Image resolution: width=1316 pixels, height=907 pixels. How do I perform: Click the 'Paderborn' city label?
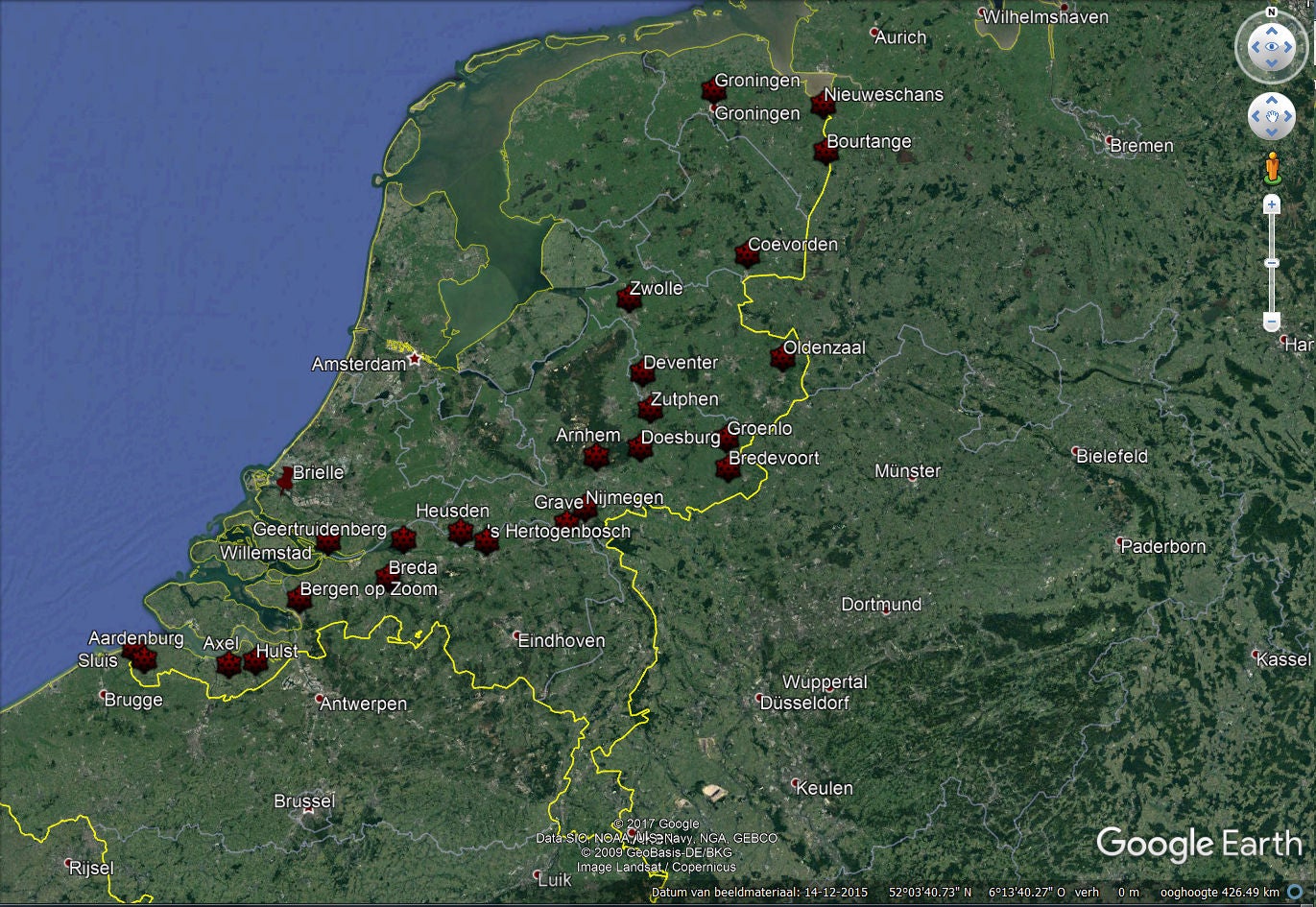point(1163,546)
